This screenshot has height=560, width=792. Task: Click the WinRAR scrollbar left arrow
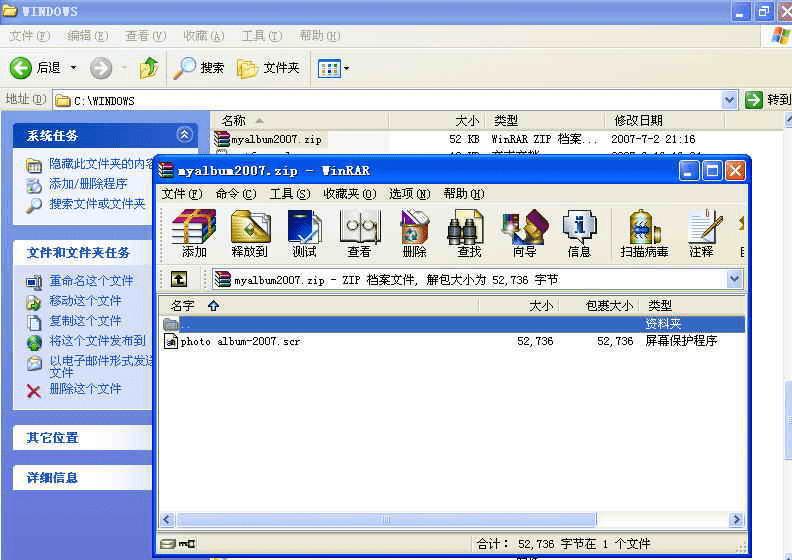(167, 519)
